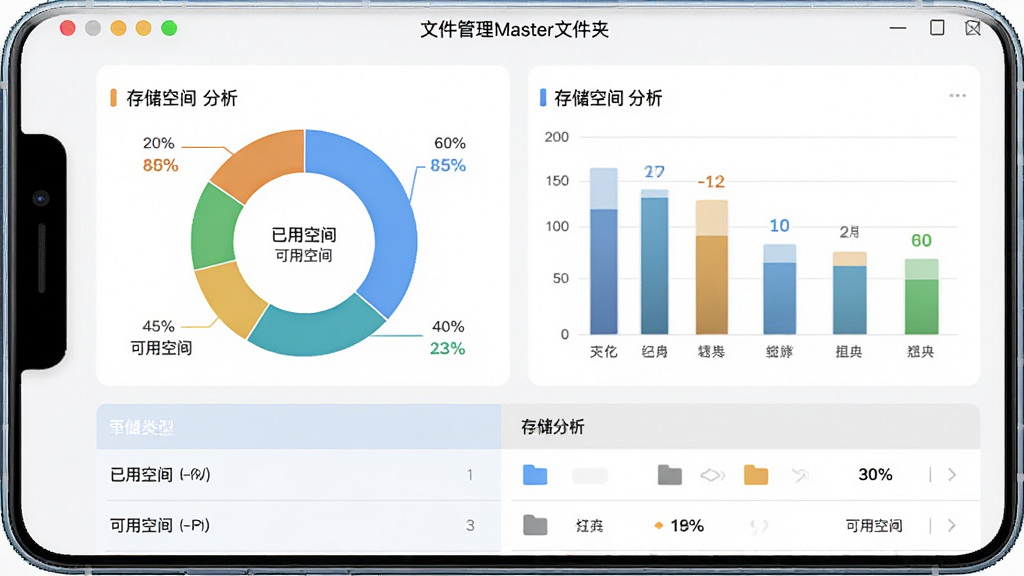The height and width of the screenshot is (576, 1024).
Task: Click the bar labeled 27 in the bar chart
Action: (654, 261)
